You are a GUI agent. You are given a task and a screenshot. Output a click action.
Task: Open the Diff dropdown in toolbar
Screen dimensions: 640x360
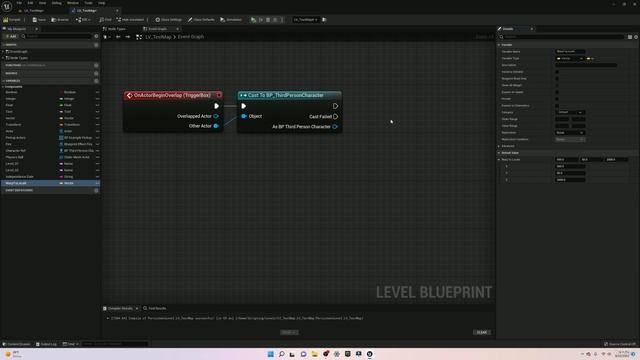(x=83, y=20)
